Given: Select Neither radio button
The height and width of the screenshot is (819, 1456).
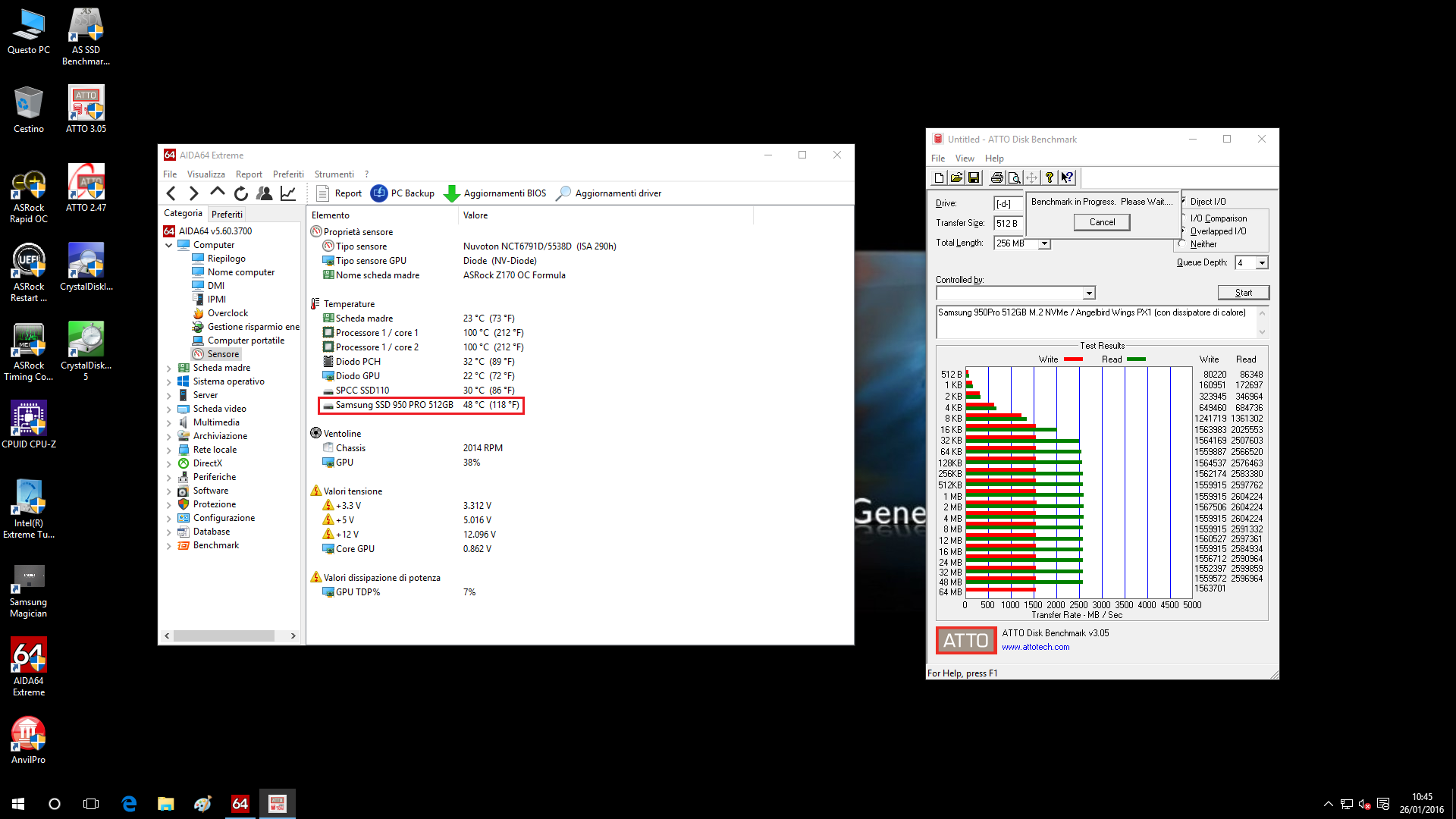Looking at the screenshot, I should pos(1198,244).
